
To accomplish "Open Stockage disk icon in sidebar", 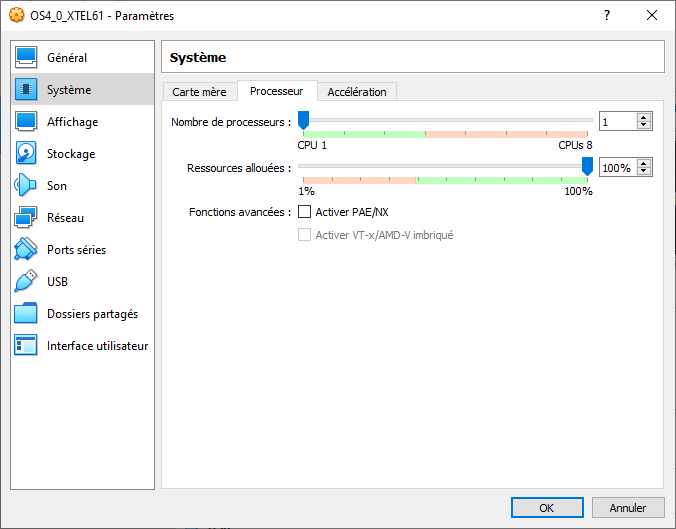I will [26, 154].
